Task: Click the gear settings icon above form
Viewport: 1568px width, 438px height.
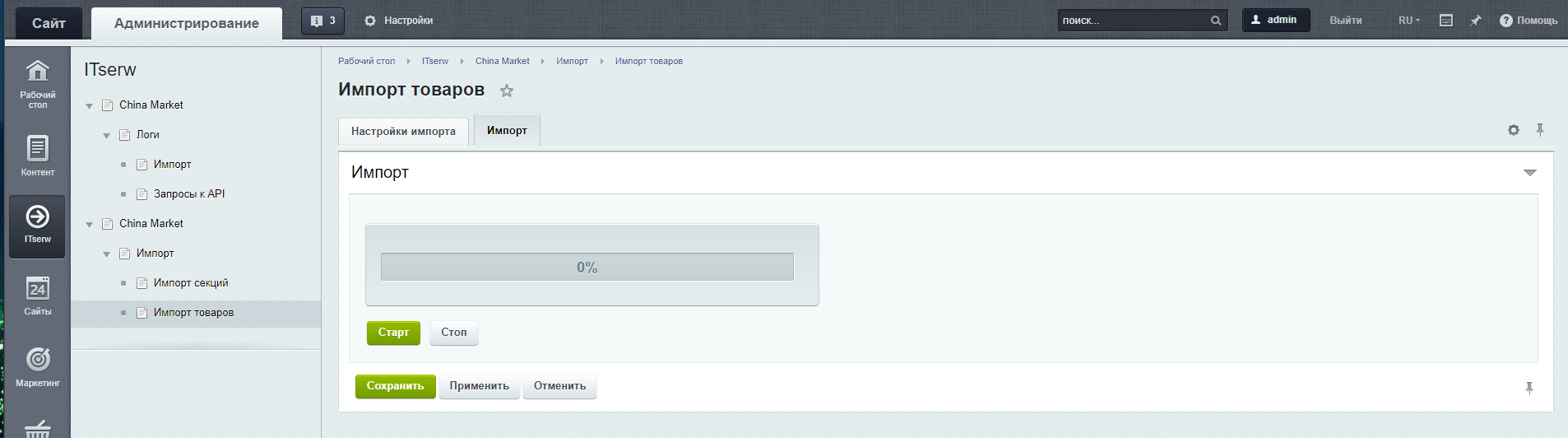Action: [x=1513, y=130]
